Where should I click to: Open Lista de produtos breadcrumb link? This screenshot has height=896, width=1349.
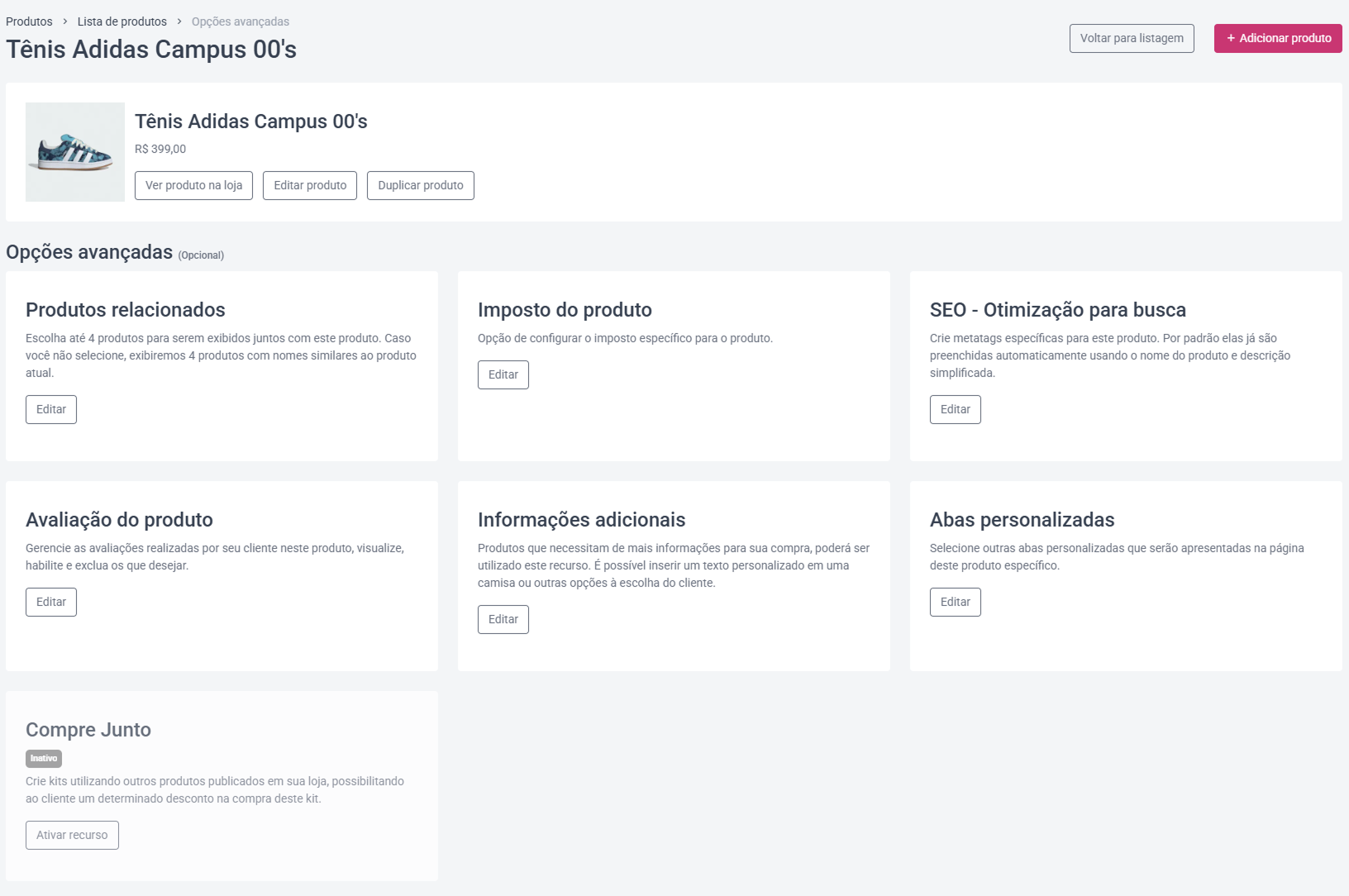pos(122,21)
